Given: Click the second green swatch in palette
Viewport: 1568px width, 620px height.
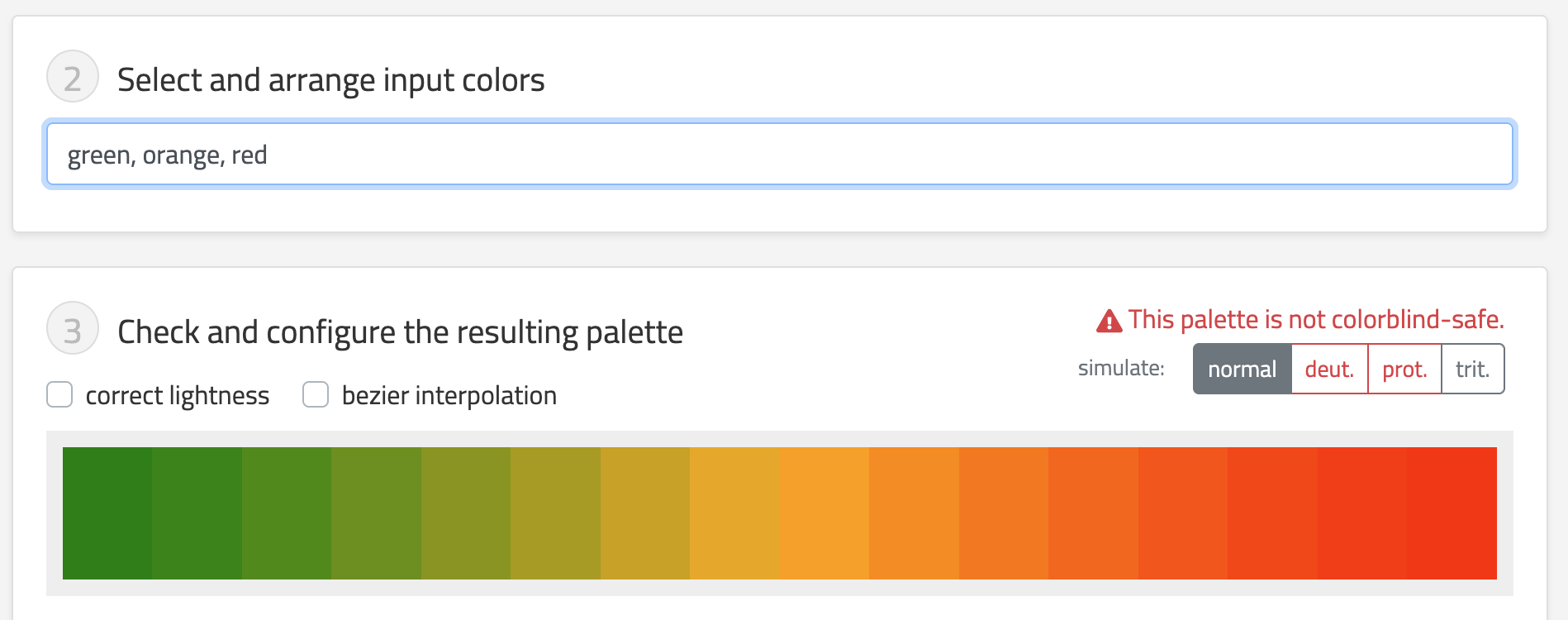Looking at the screenshot, I should [x=197, y=513].
